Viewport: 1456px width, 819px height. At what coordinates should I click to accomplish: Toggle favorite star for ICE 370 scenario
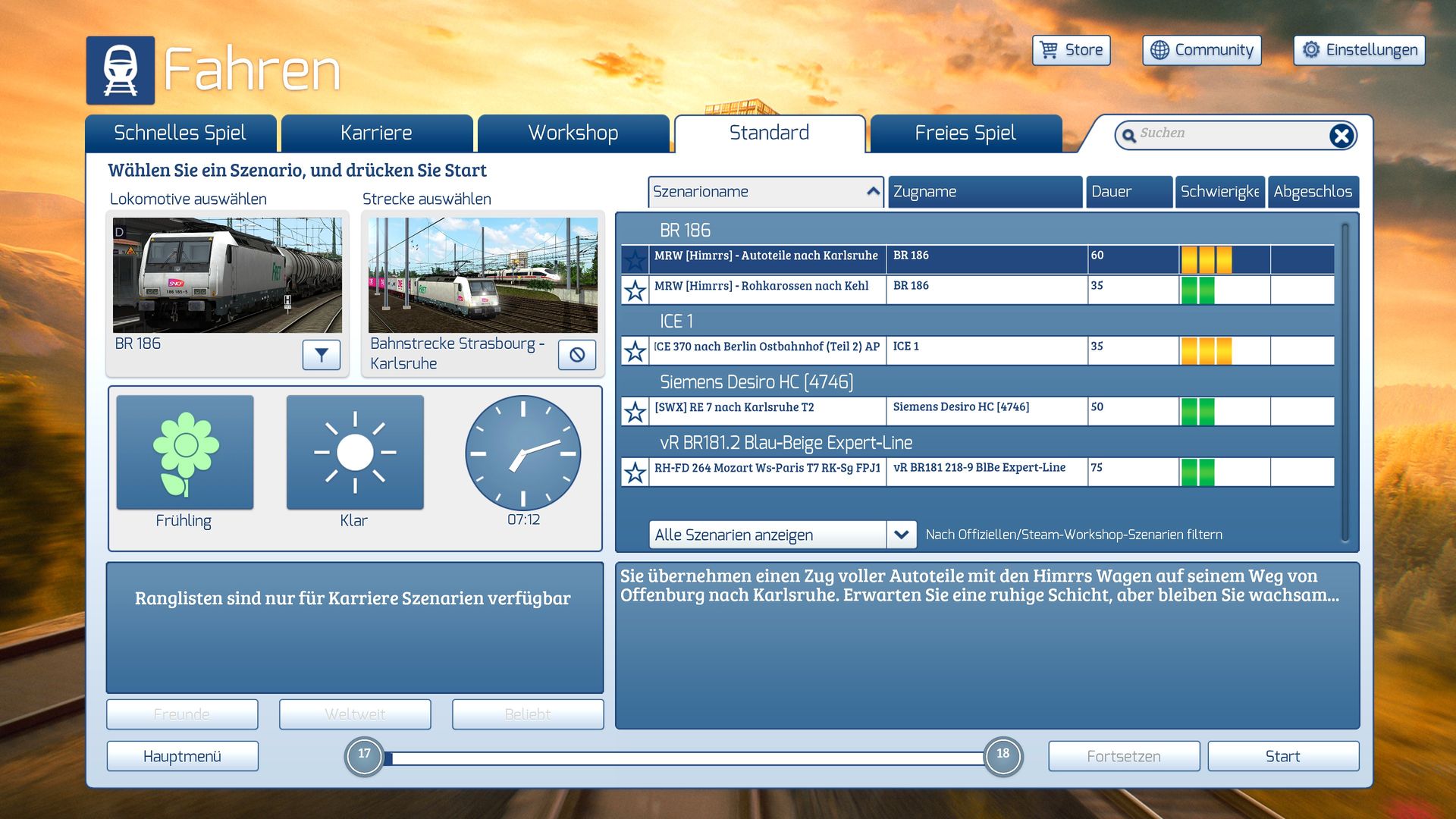[635, 350]
